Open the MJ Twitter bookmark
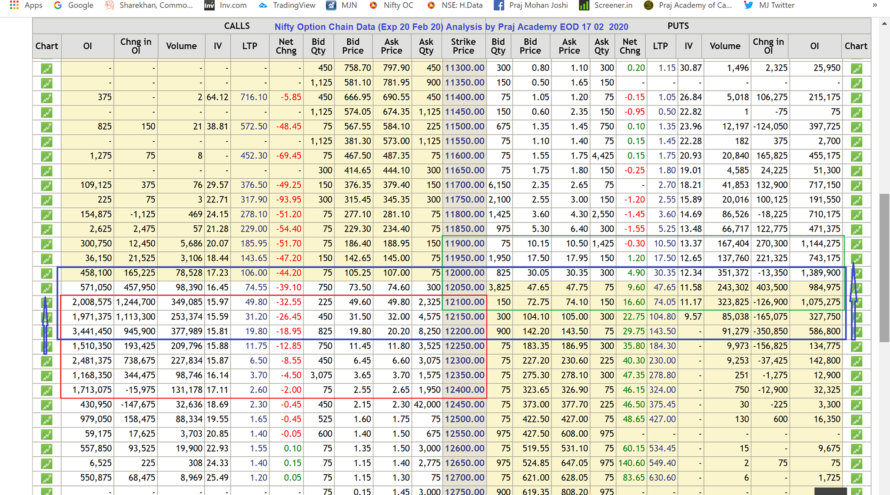This screenshot has height=495, width=890. (x=769, y=5)
